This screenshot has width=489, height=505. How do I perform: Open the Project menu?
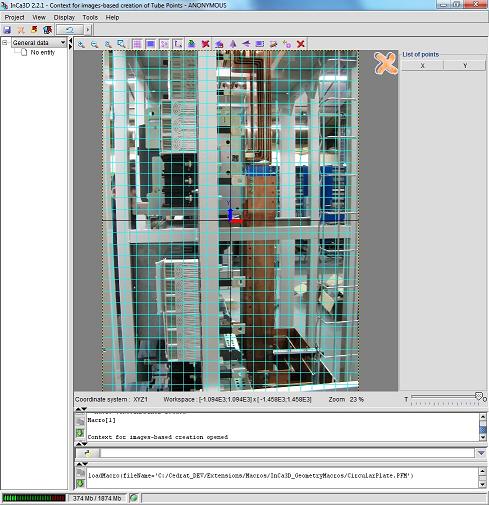point(14,17)
